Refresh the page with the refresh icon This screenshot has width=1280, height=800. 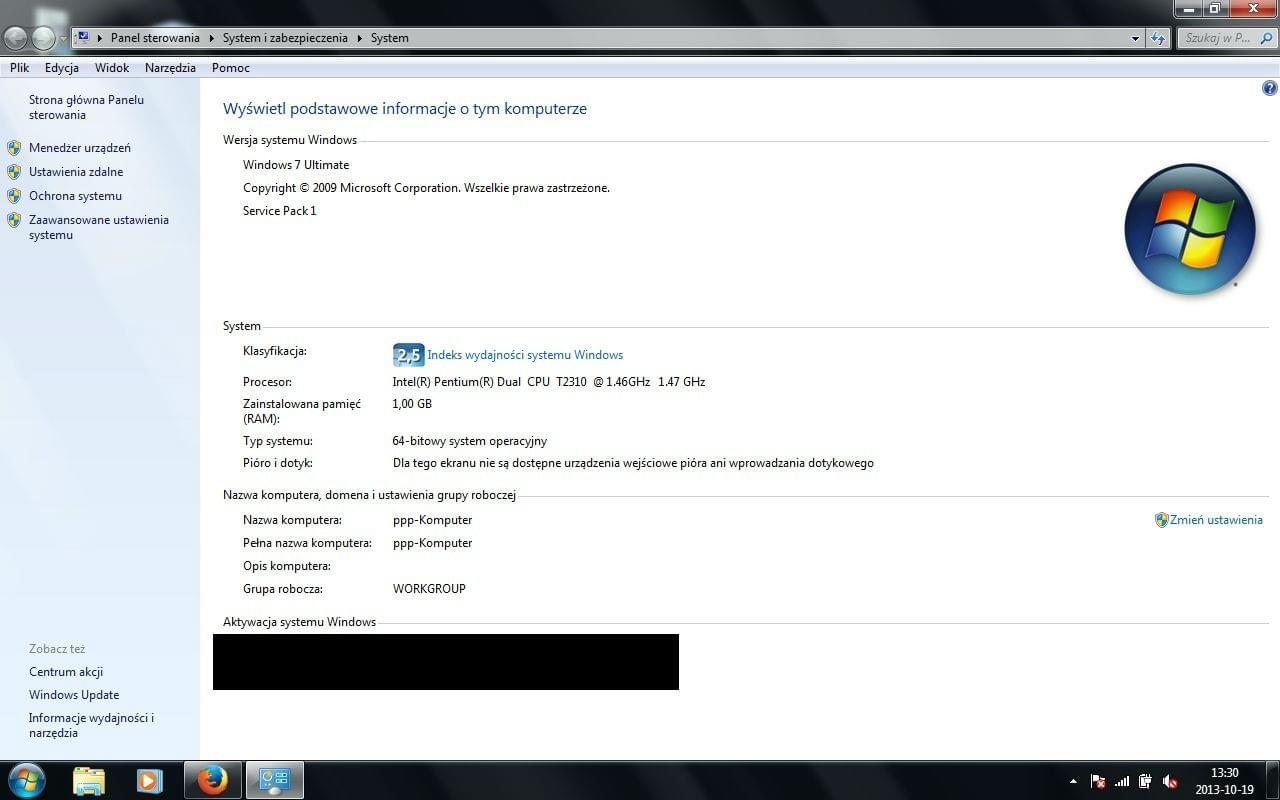pyautogui.click(x=1158, y=38)
